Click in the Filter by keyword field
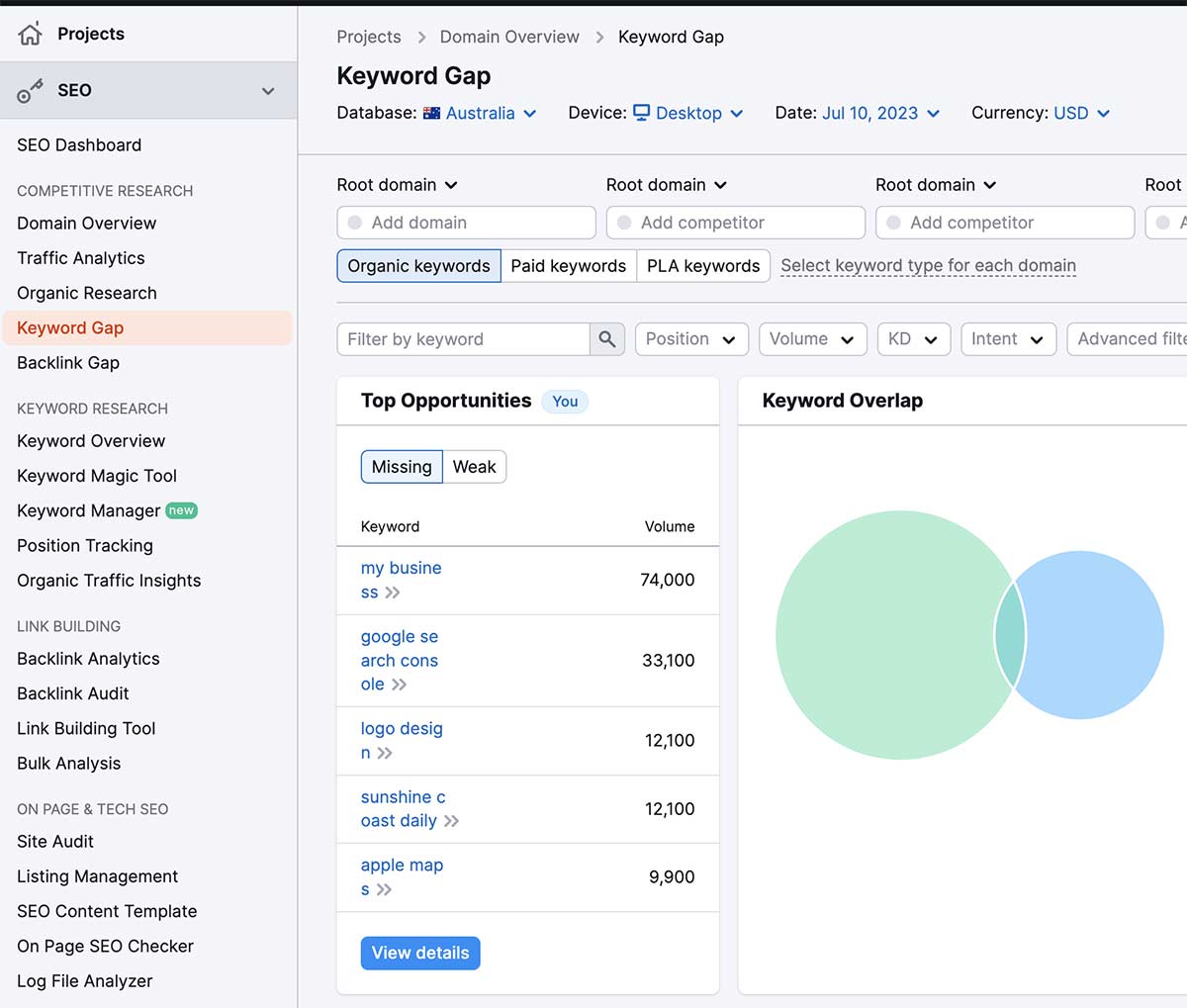The image size is (1187, 1008). click(463, 339)
